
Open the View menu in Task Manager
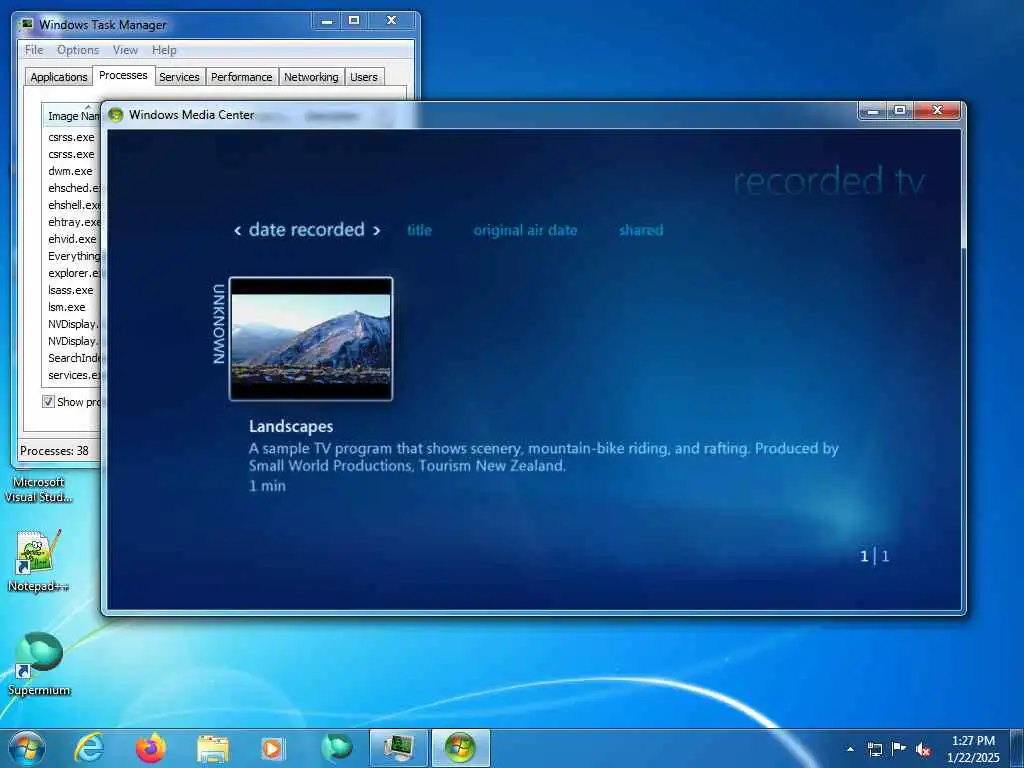click(x=125, y=50)
